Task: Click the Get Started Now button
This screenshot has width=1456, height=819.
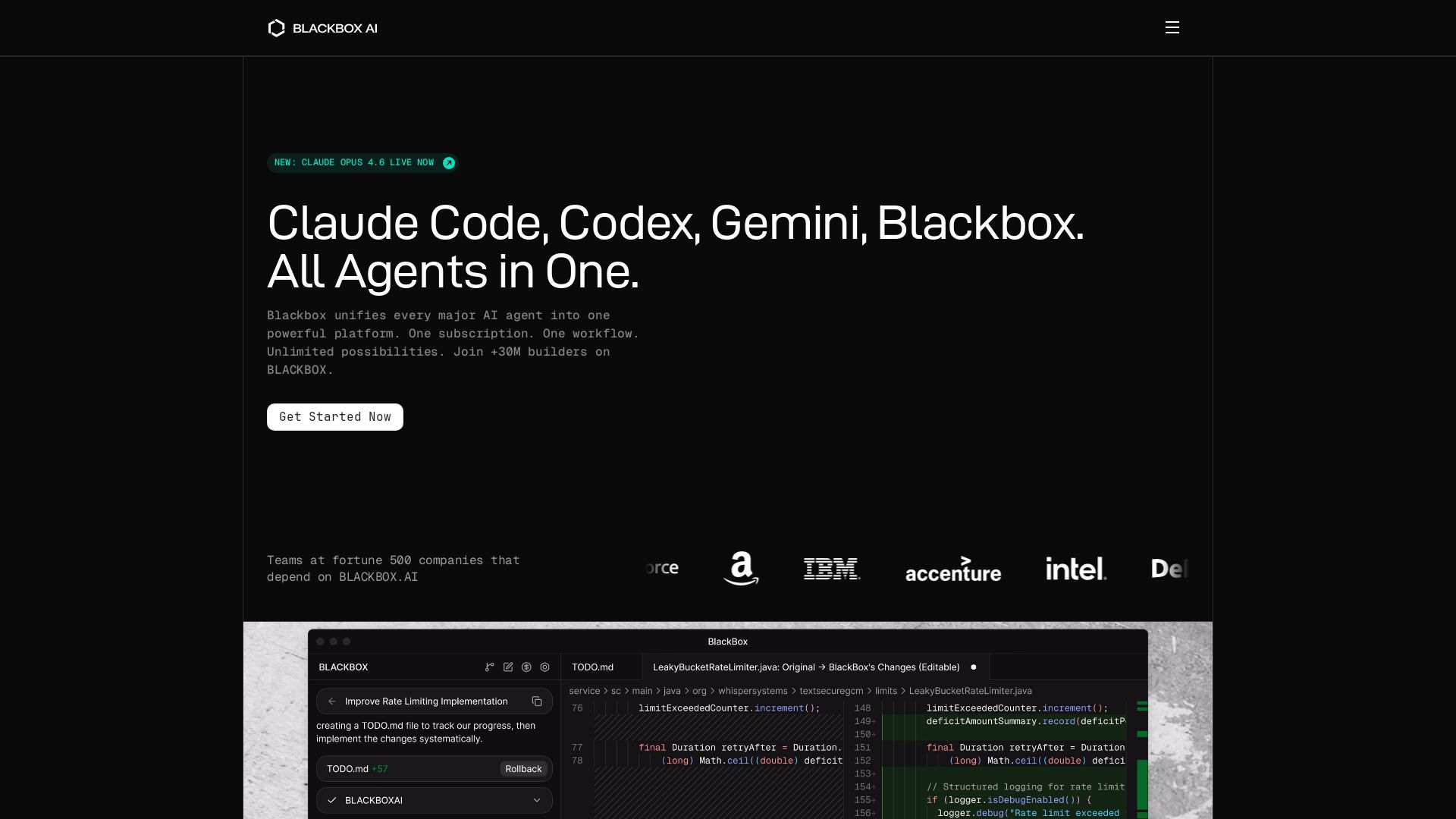Action: [x=334, y=416]
